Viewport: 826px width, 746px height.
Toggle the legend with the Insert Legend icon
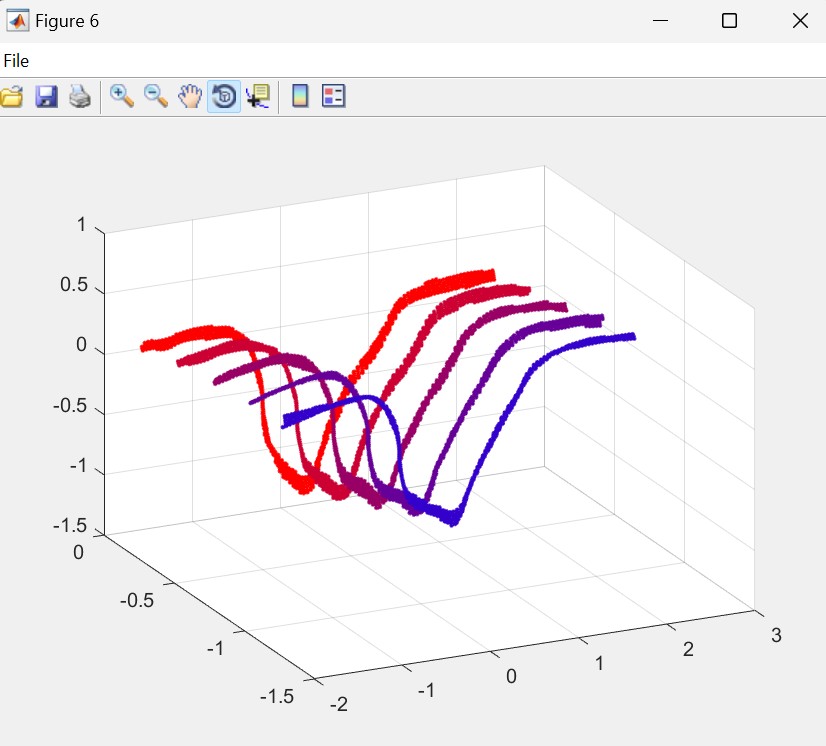333,96
